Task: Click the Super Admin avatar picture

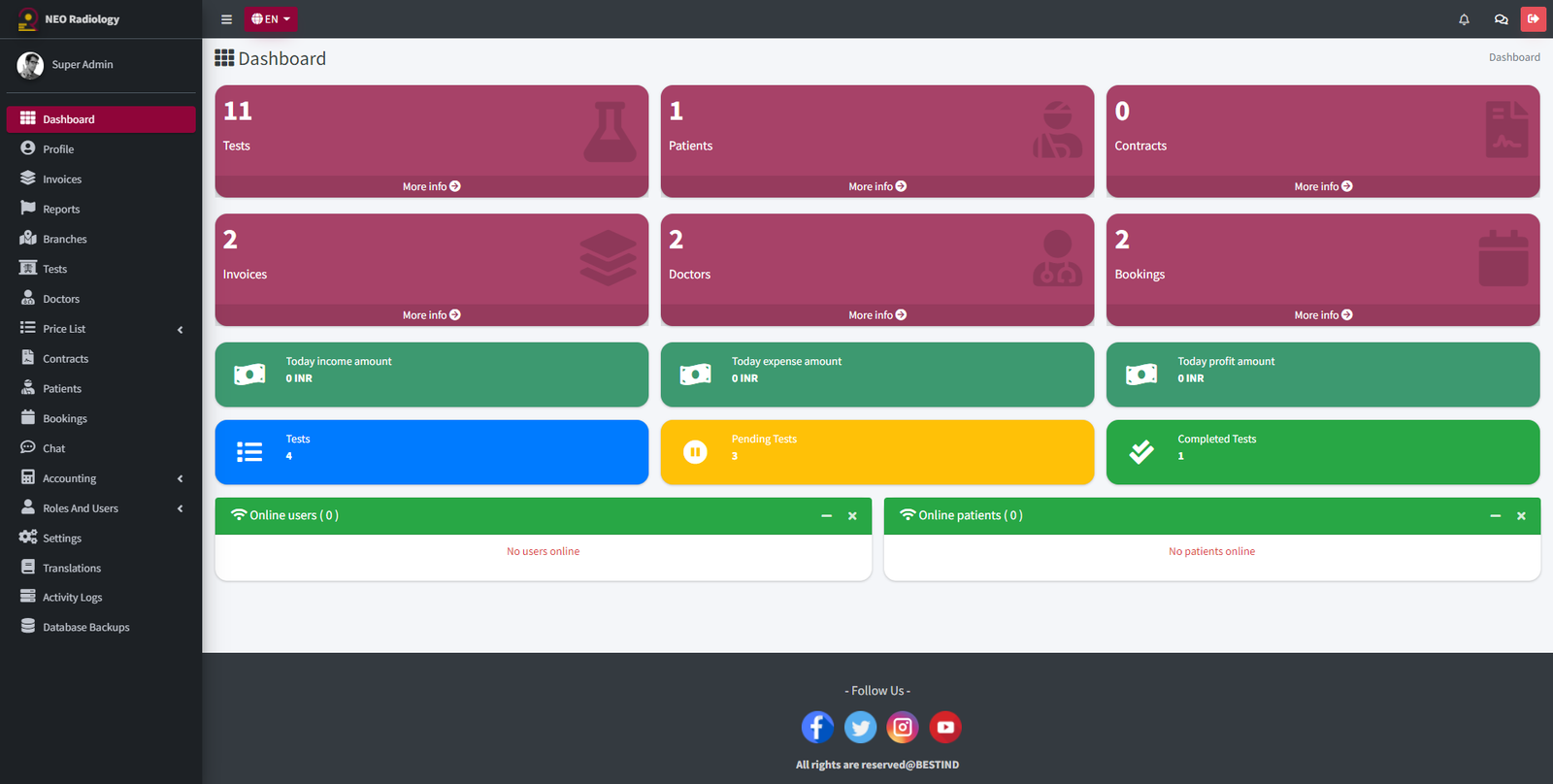Action: (30, 65)
